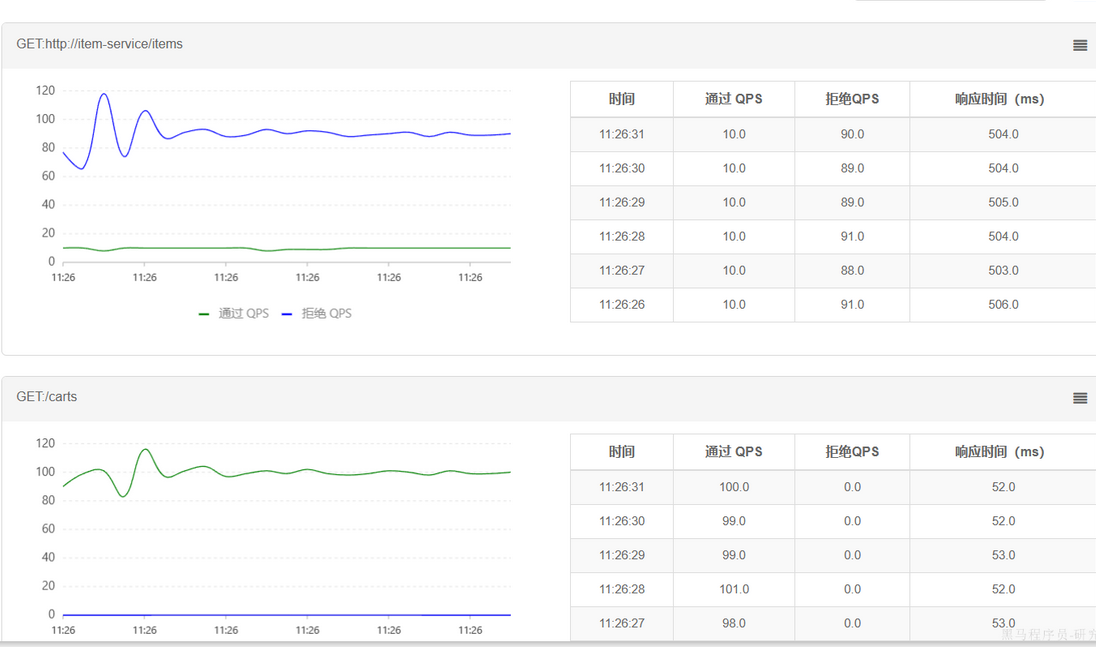Select 100.0 passed QPS cell in carts table
Screen dimensions: 1096x647
734,487
